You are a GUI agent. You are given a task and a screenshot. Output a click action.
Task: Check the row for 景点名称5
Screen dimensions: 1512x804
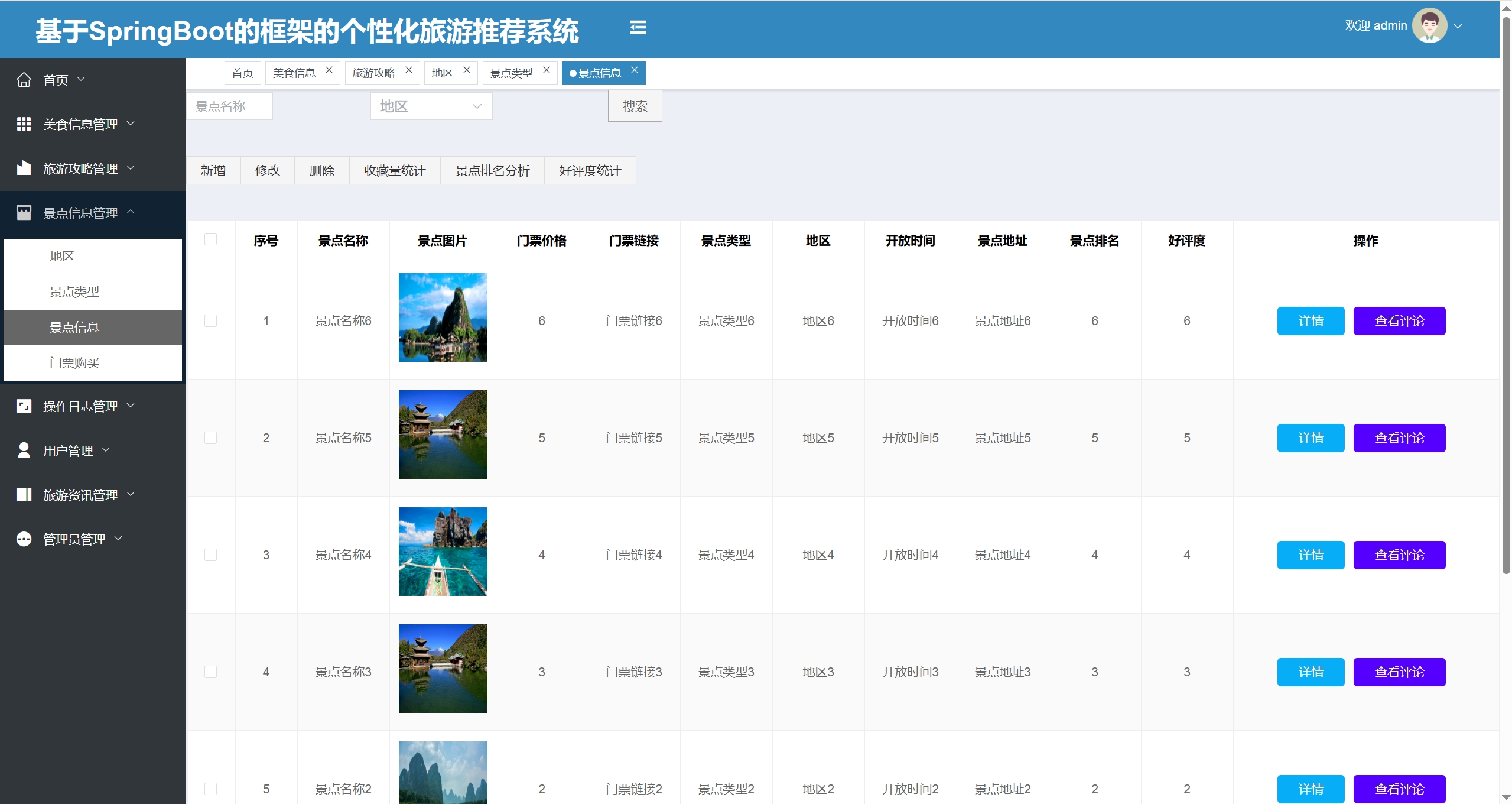(210, 438)
